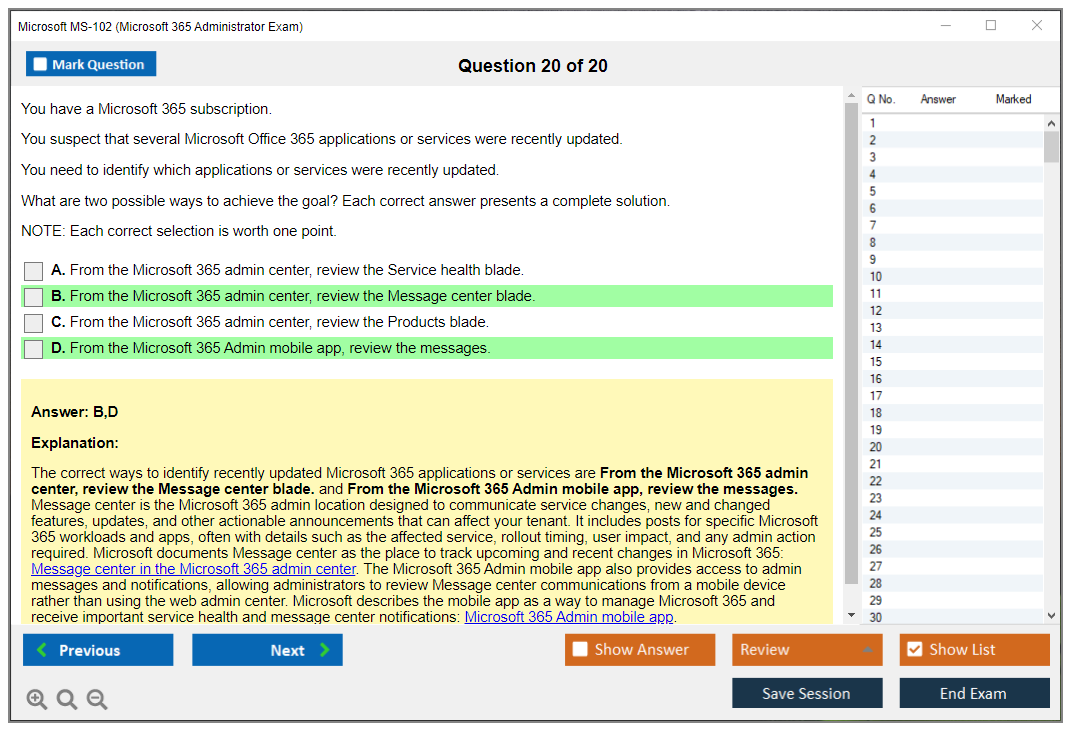Click the green right chevron on Next
The height and width of the screenshot is (735, 1075).
[324, 649]
